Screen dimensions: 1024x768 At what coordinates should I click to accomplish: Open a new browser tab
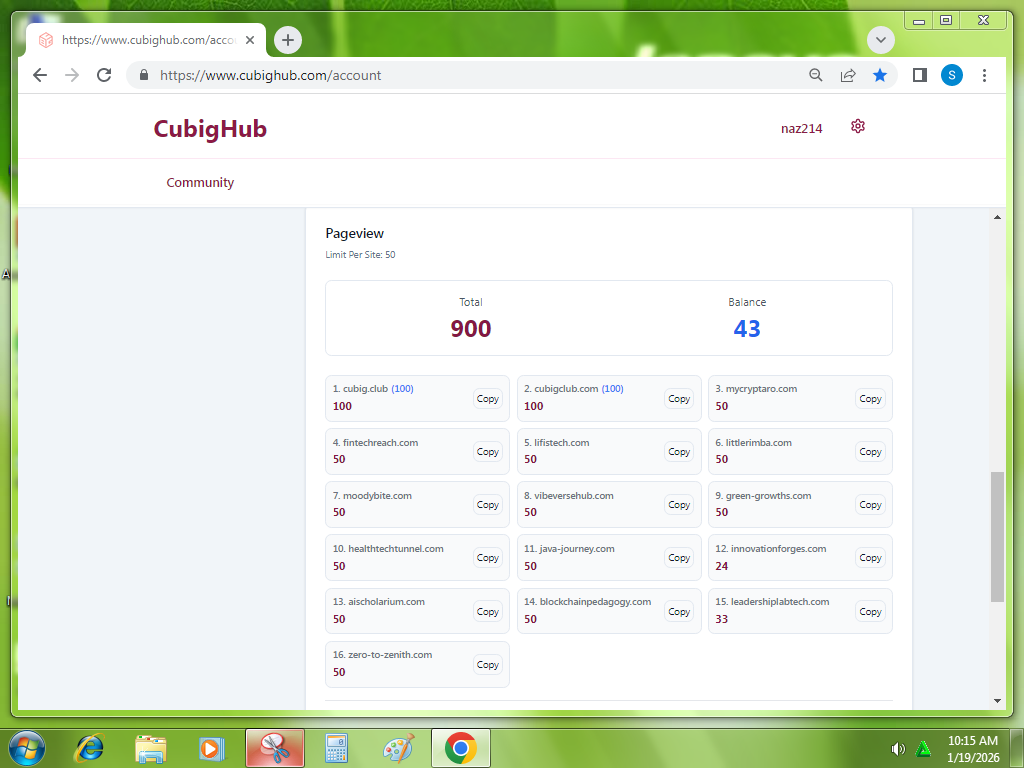[x=288, y=40]
